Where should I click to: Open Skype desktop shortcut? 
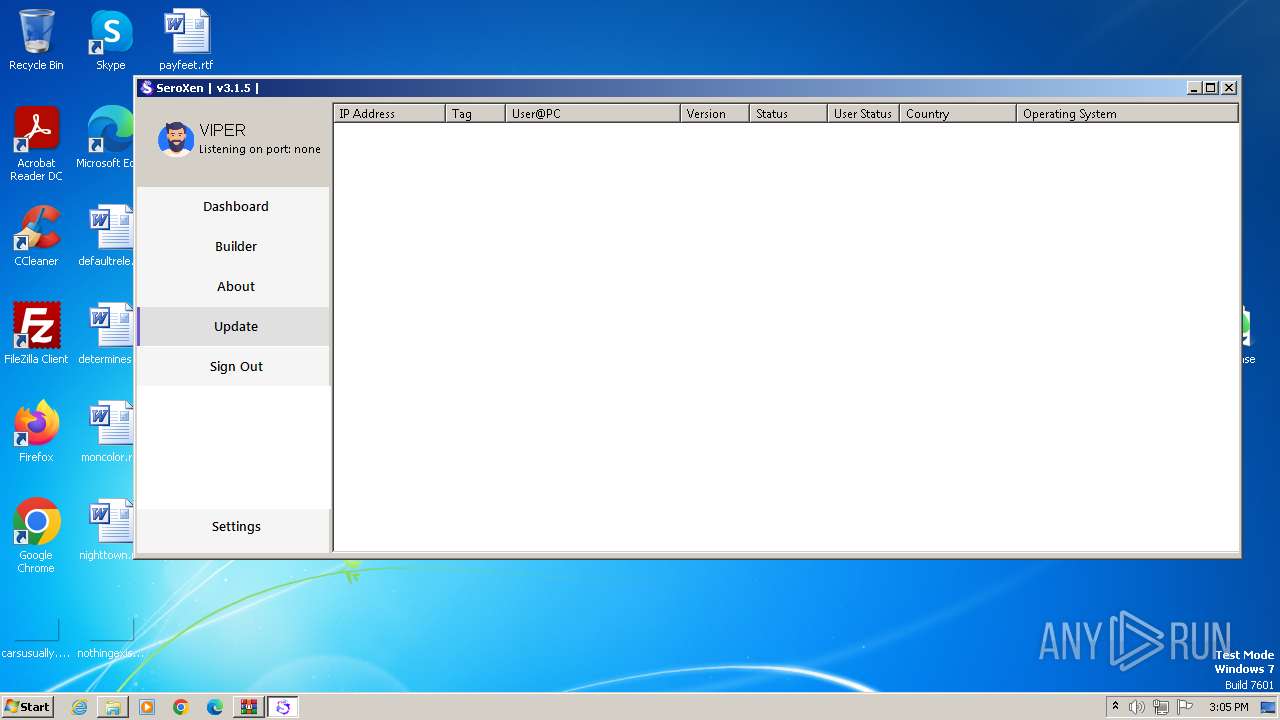pyautogui.click(x=111, y=40)
